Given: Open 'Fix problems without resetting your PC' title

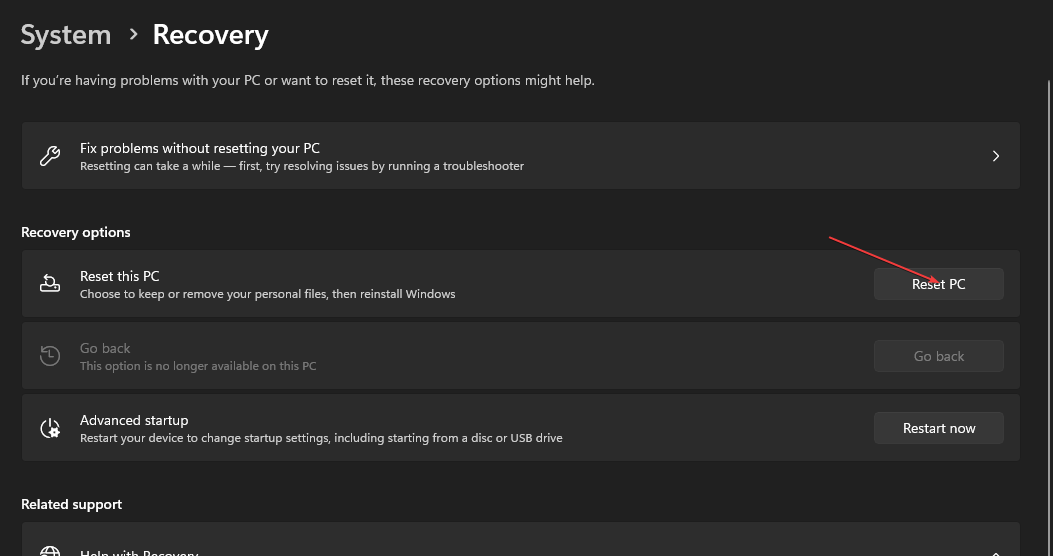Looking at the screenshot, I should click(x=200, y=148).
